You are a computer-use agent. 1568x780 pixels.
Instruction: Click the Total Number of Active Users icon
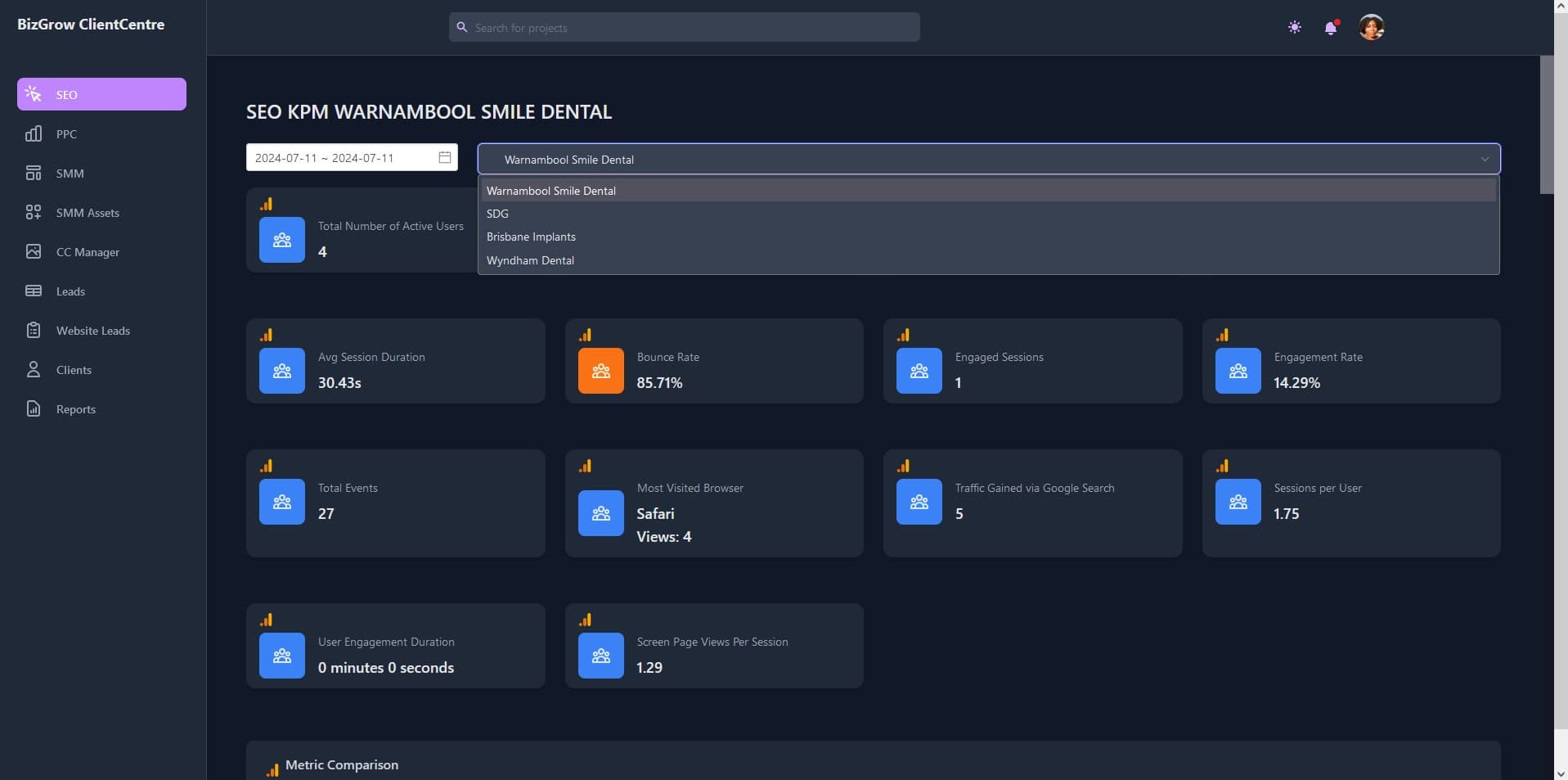point(282,240)
